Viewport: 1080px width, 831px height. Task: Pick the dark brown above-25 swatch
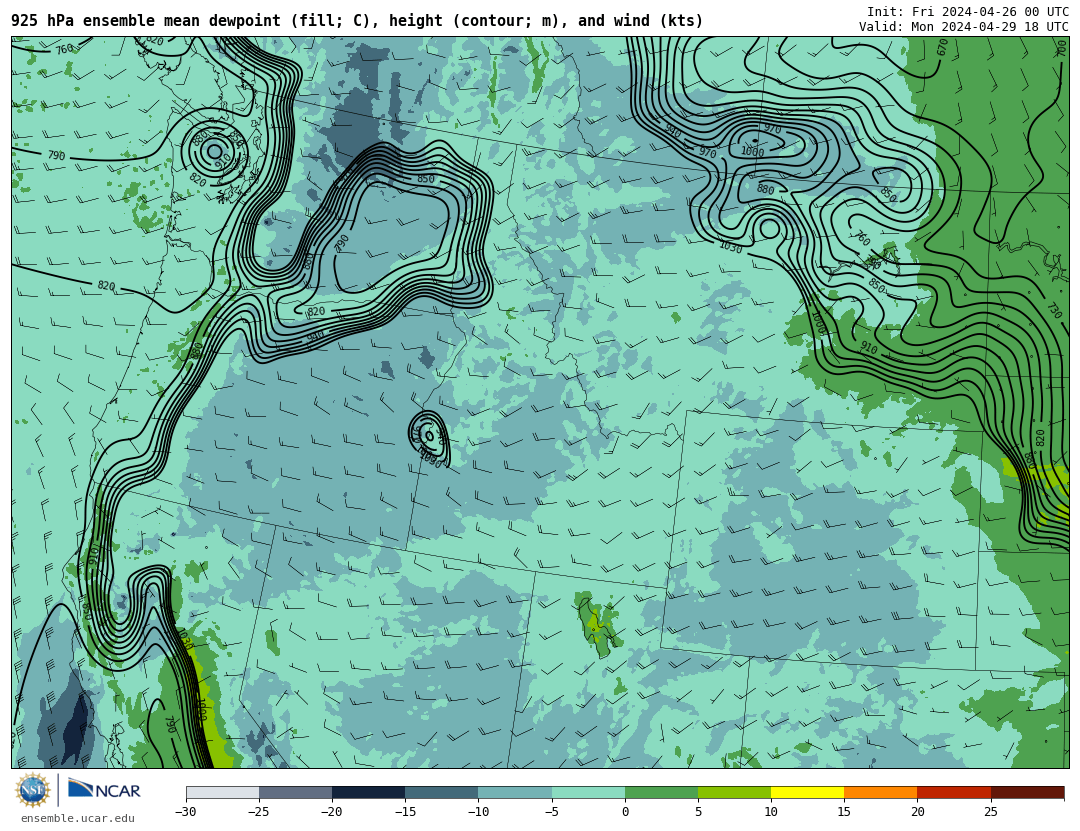click(1027, 793)
